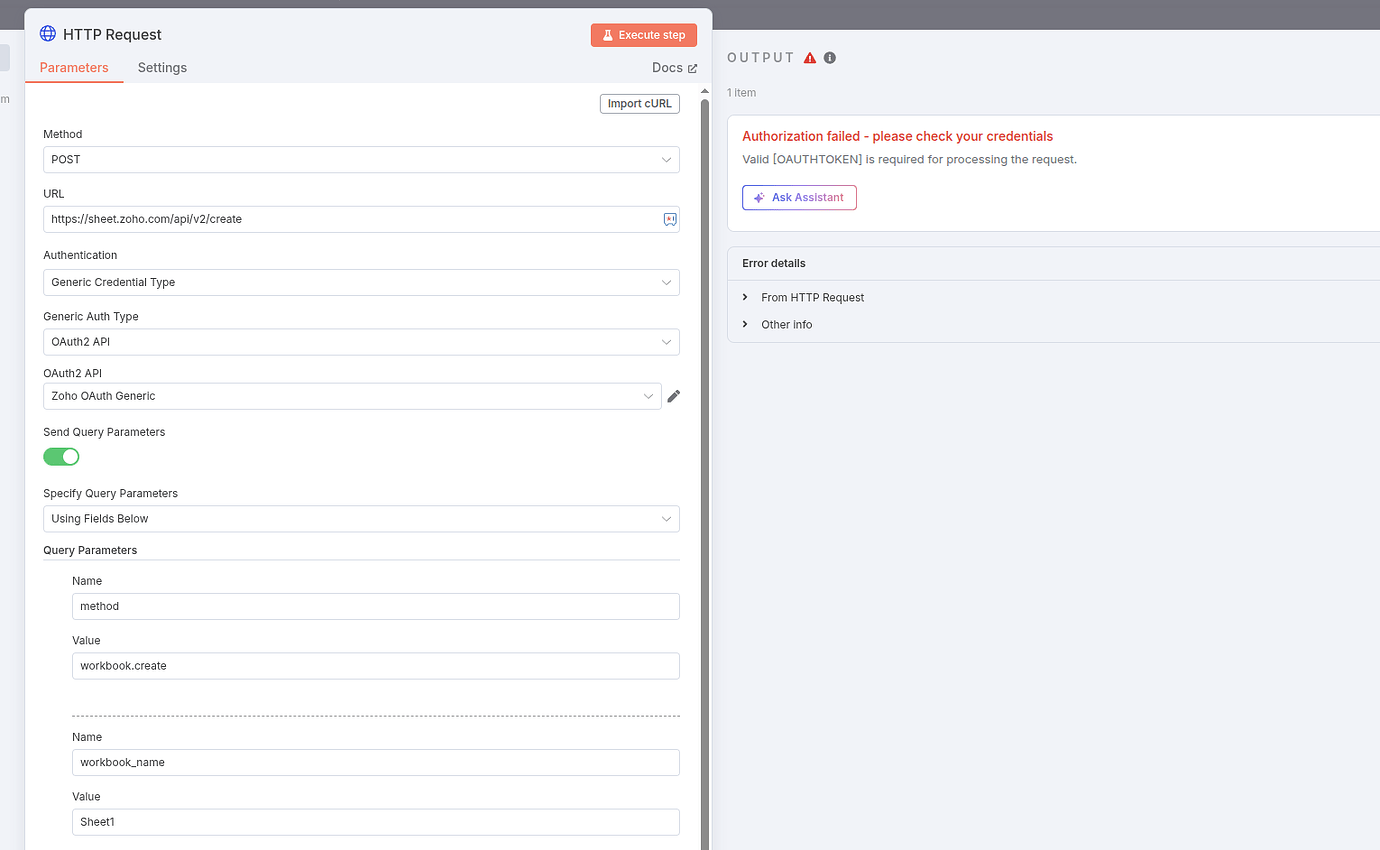Open the expression editor icon in URL field
Screen dimensions: 1380x850
pyautogui.click(x=669, y=219)
